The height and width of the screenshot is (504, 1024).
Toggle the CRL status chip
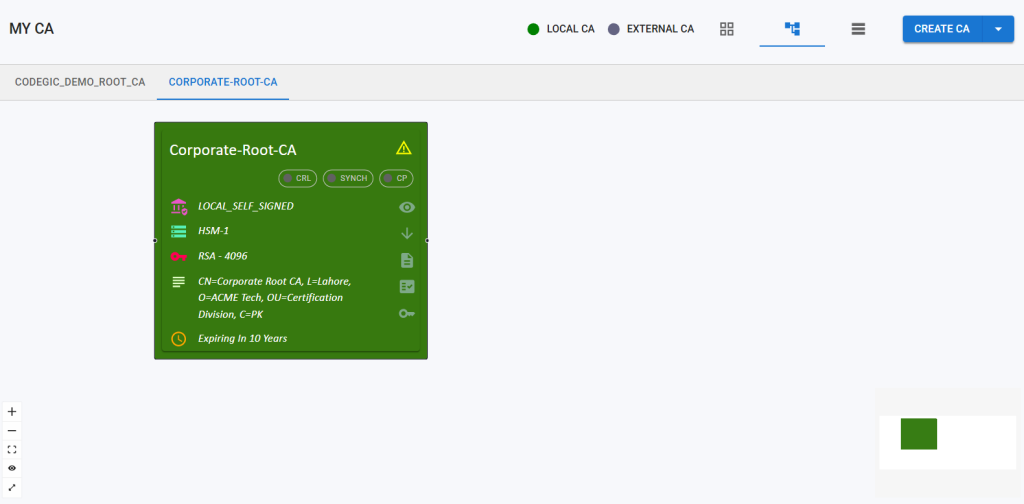pyautogui.click(x=298, y=178)
